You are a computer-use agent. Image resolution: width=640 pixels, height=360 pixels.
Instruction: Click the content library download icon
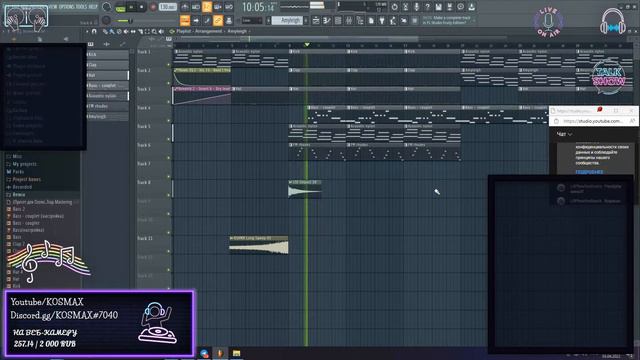point(471,7)
